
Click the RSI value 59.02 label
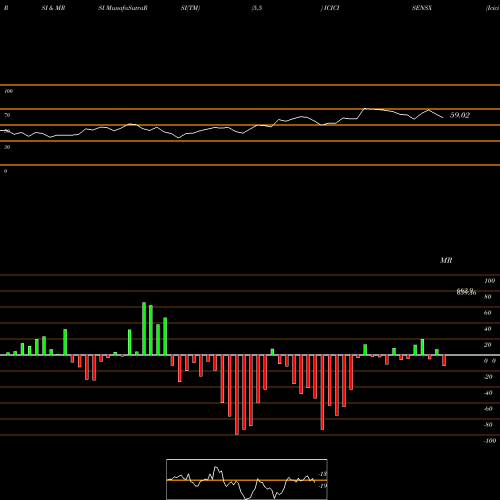coord(460,115)
